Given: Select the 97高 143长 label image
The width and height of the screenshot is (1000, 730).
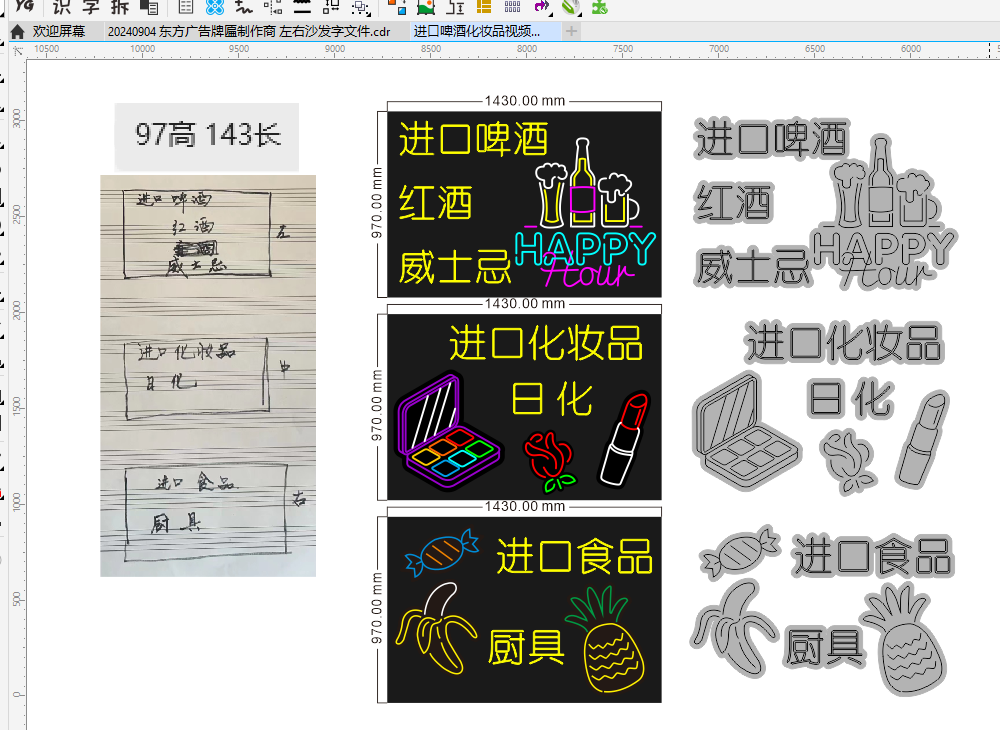Looking at the screenshot, I should (x=207, y=136).
